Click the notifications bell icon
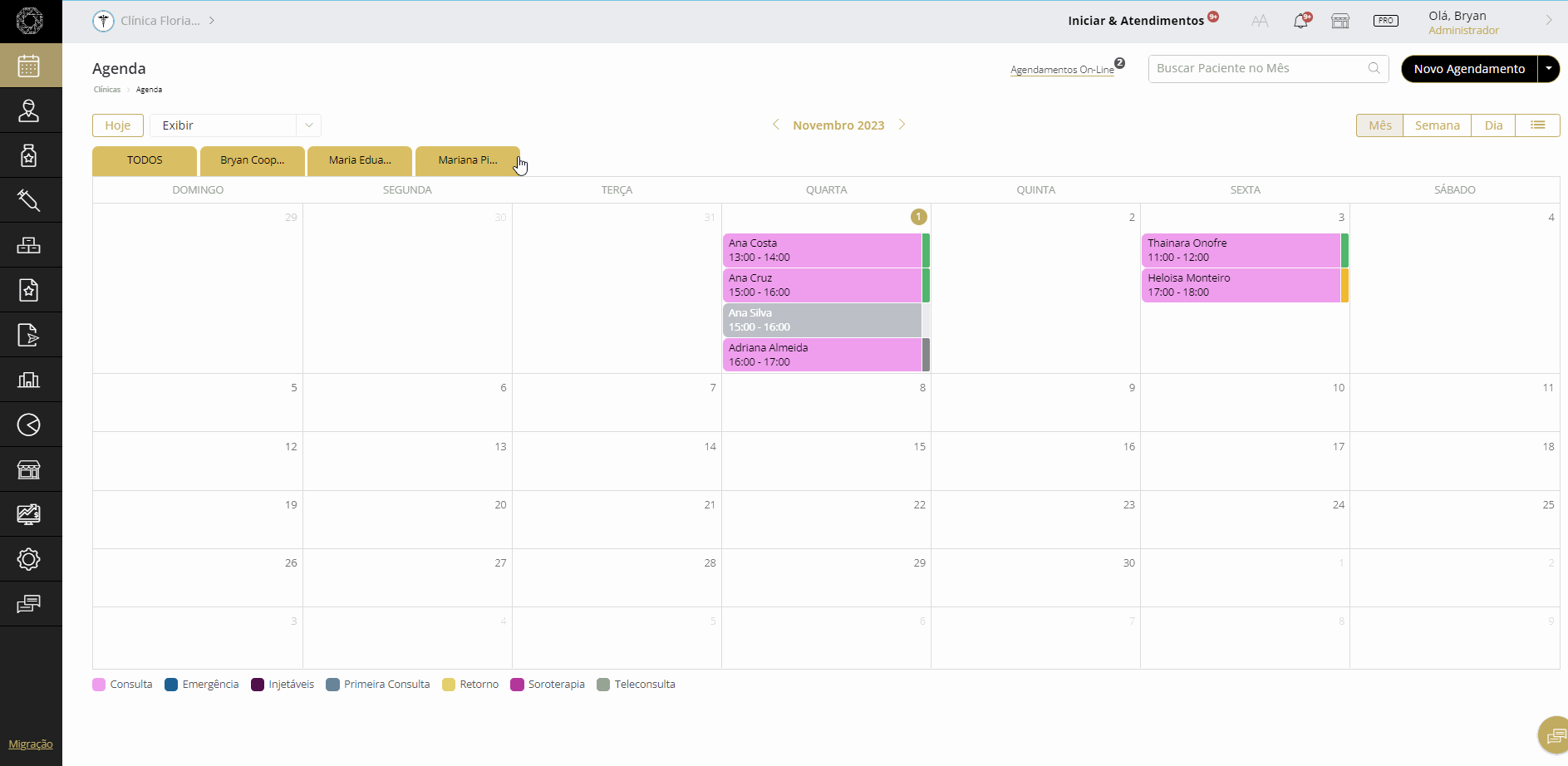The width and height of the screenshot is (1568, 766). click(1300, 22)
